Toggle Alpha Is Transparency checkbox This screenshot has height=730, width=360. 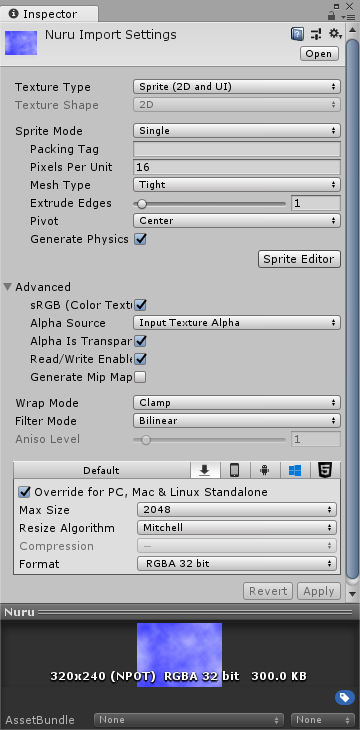click(140, 341)
